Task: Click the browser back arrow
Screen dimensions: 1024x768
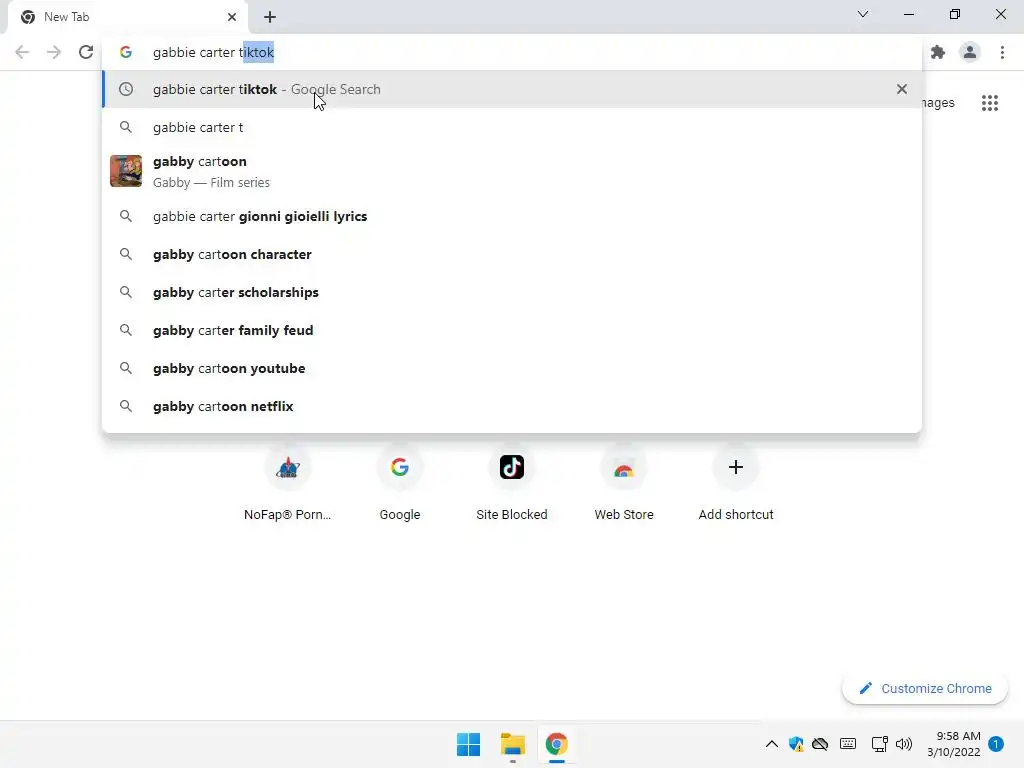Action: click(x=22, y=52)
